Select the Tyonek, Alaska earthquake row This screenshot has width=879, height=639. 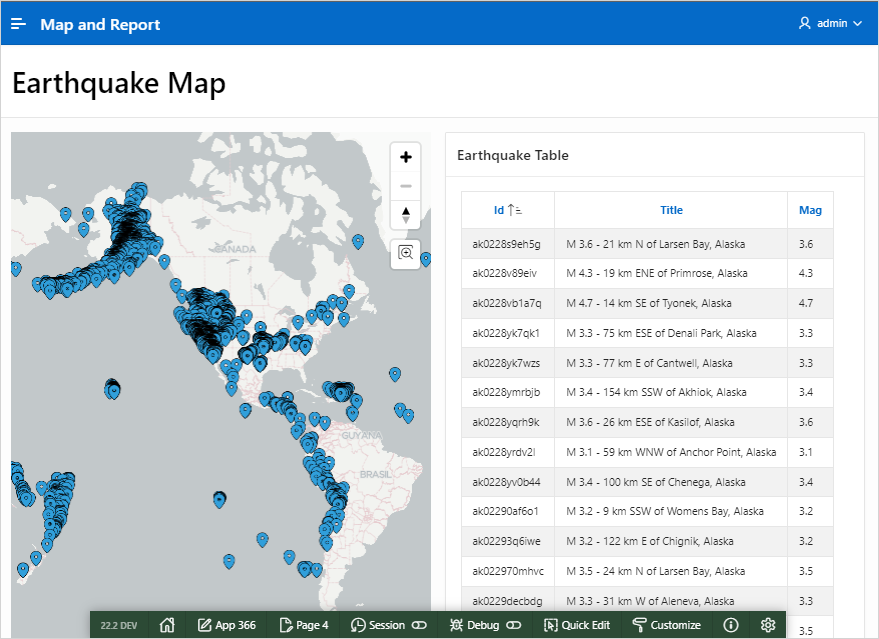click(x=648, y=303)
